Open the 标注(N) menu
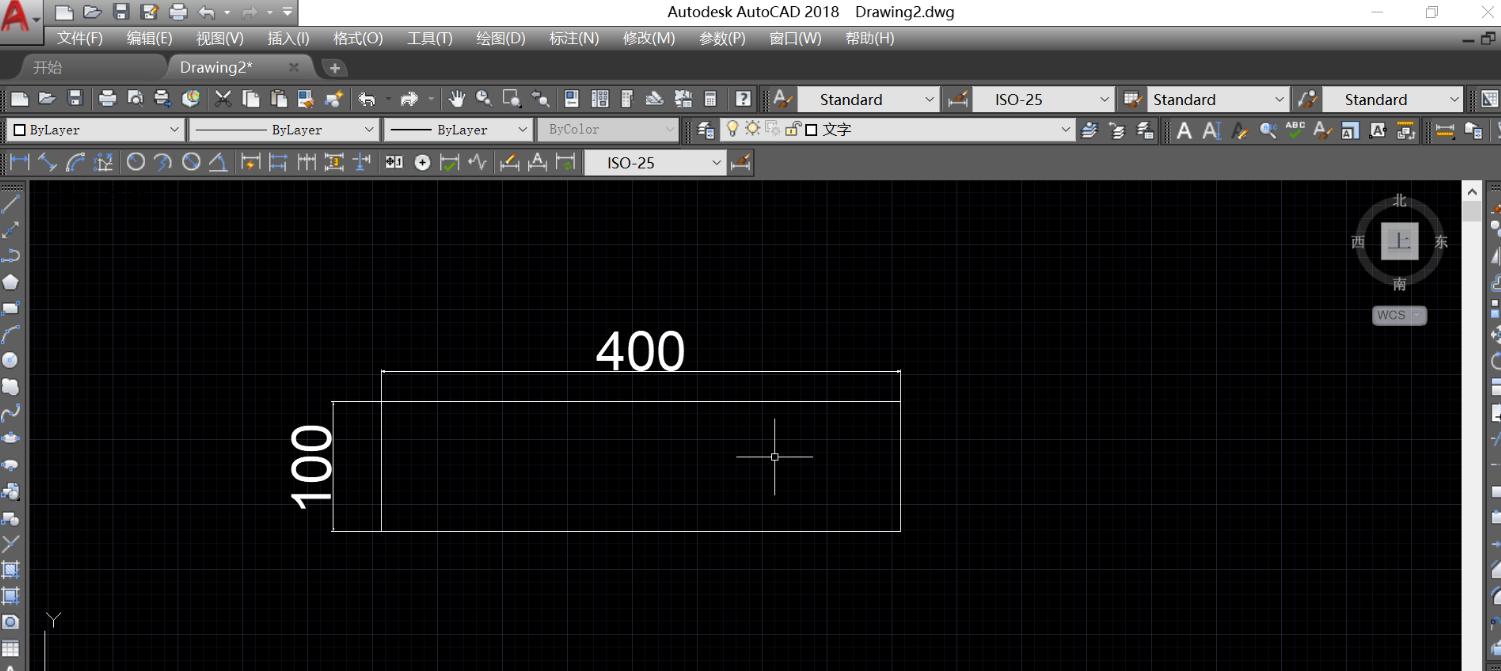 574,38
